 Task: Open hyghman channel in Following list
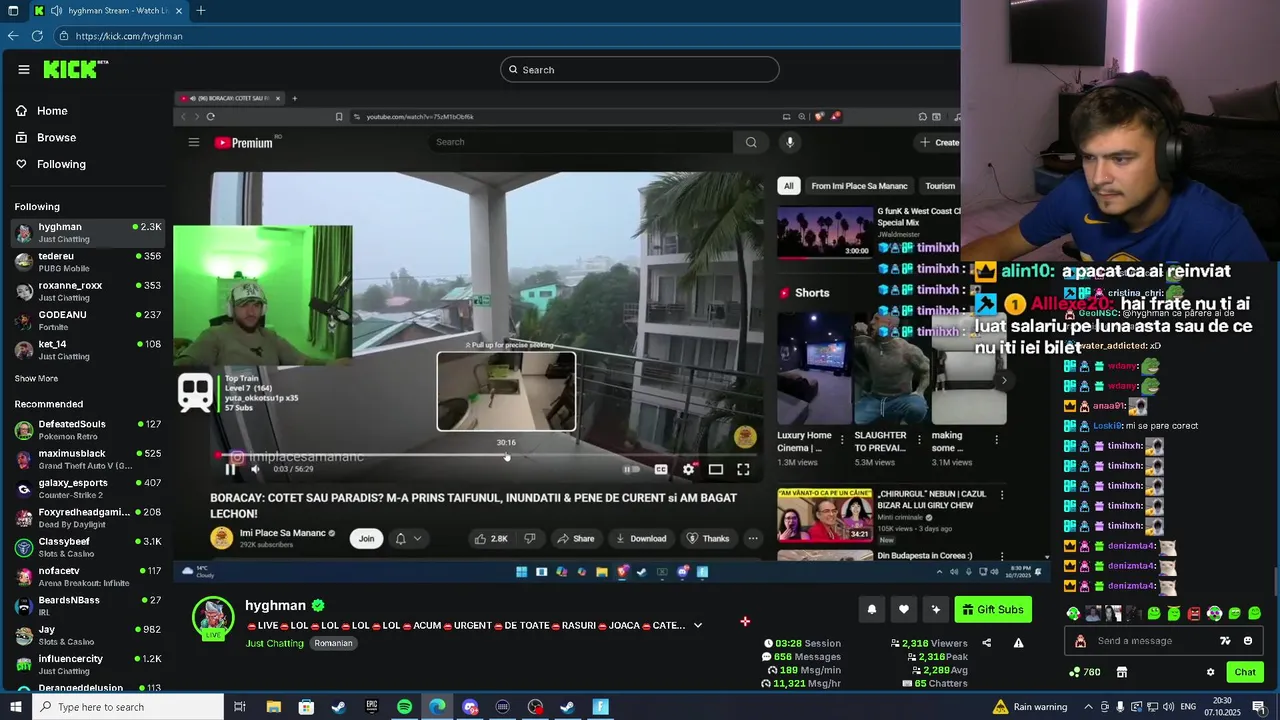[88, 232]
